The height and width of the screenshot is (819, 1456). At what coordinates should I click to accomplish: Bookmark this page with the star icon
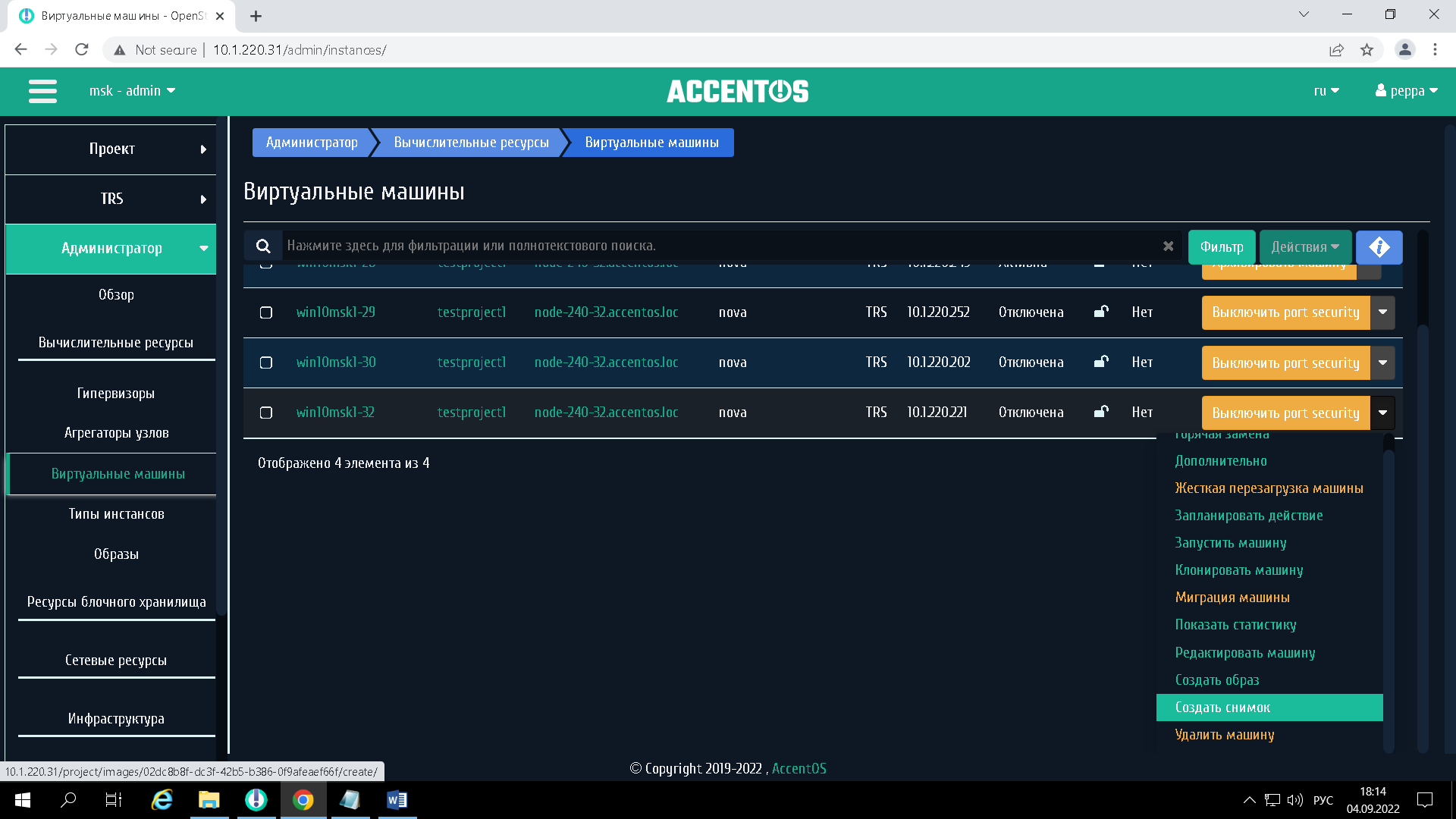pos(1367,50)
